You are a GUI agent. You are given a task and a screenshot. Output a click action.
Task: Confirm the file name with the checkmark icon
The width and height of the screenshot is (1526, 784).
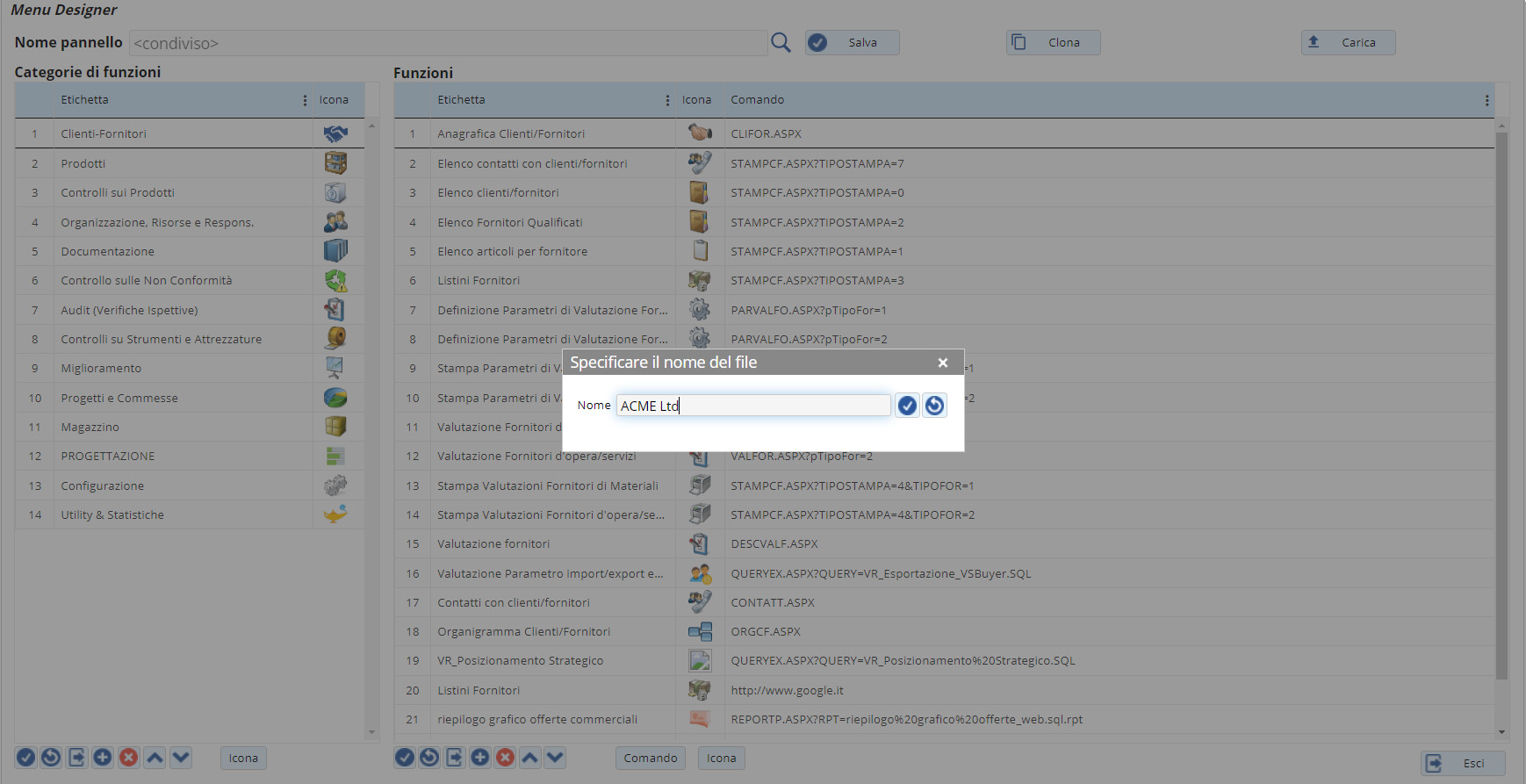coord(907,406)
